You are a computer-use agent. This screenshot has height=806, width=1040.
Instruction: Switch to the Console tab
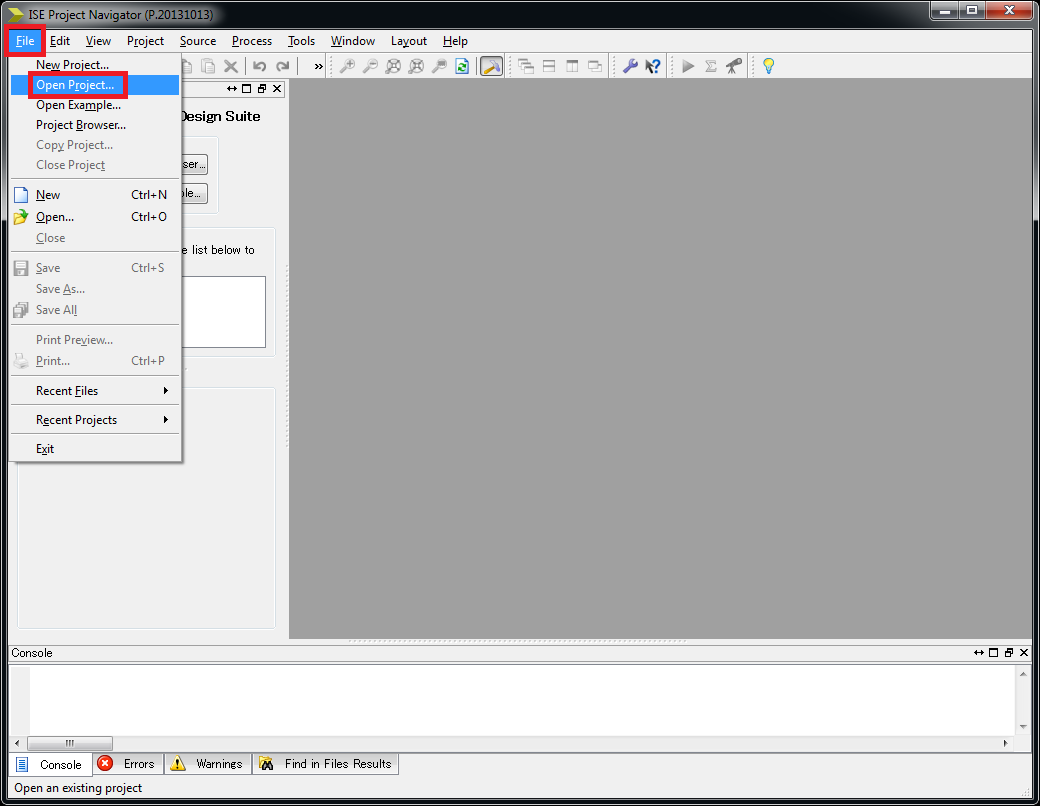pyautogui.click(x=50, y=764)
